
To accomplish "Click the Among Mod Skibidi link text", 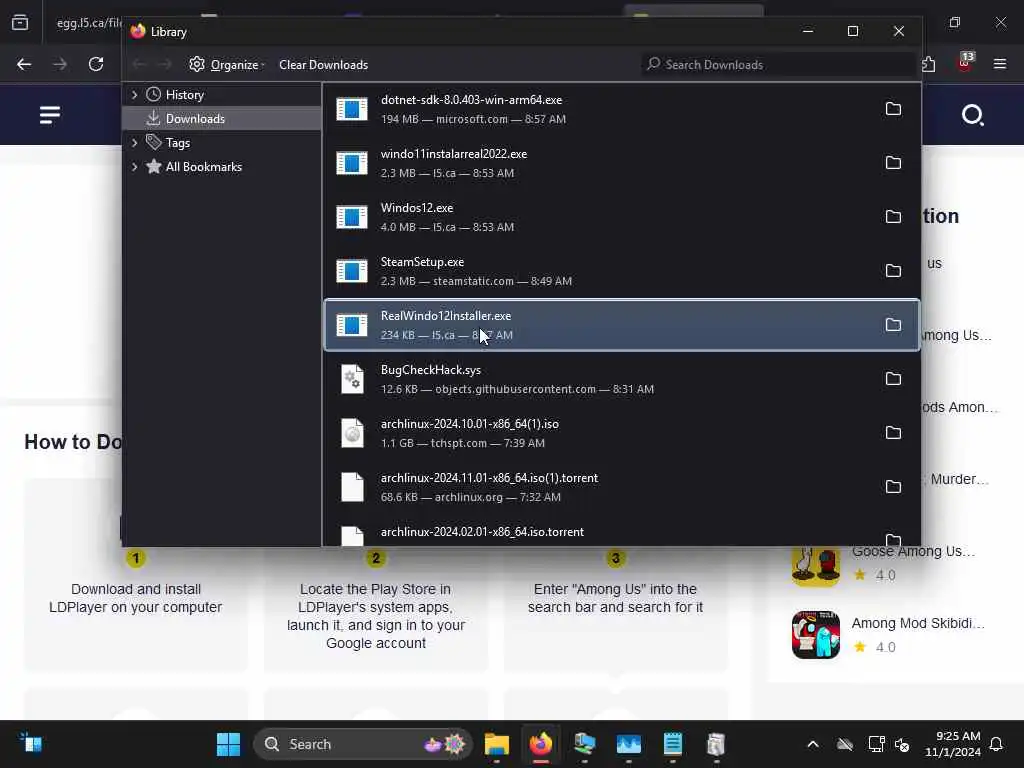I will click(918, 623).
